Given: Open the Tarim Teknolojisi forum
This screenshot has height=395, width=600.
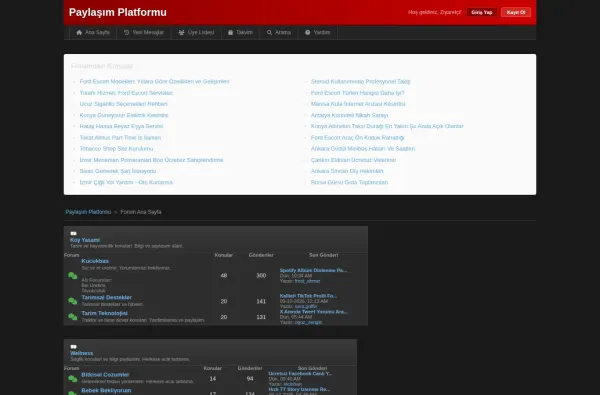Looking at the screenshot, I should (104, 313).
